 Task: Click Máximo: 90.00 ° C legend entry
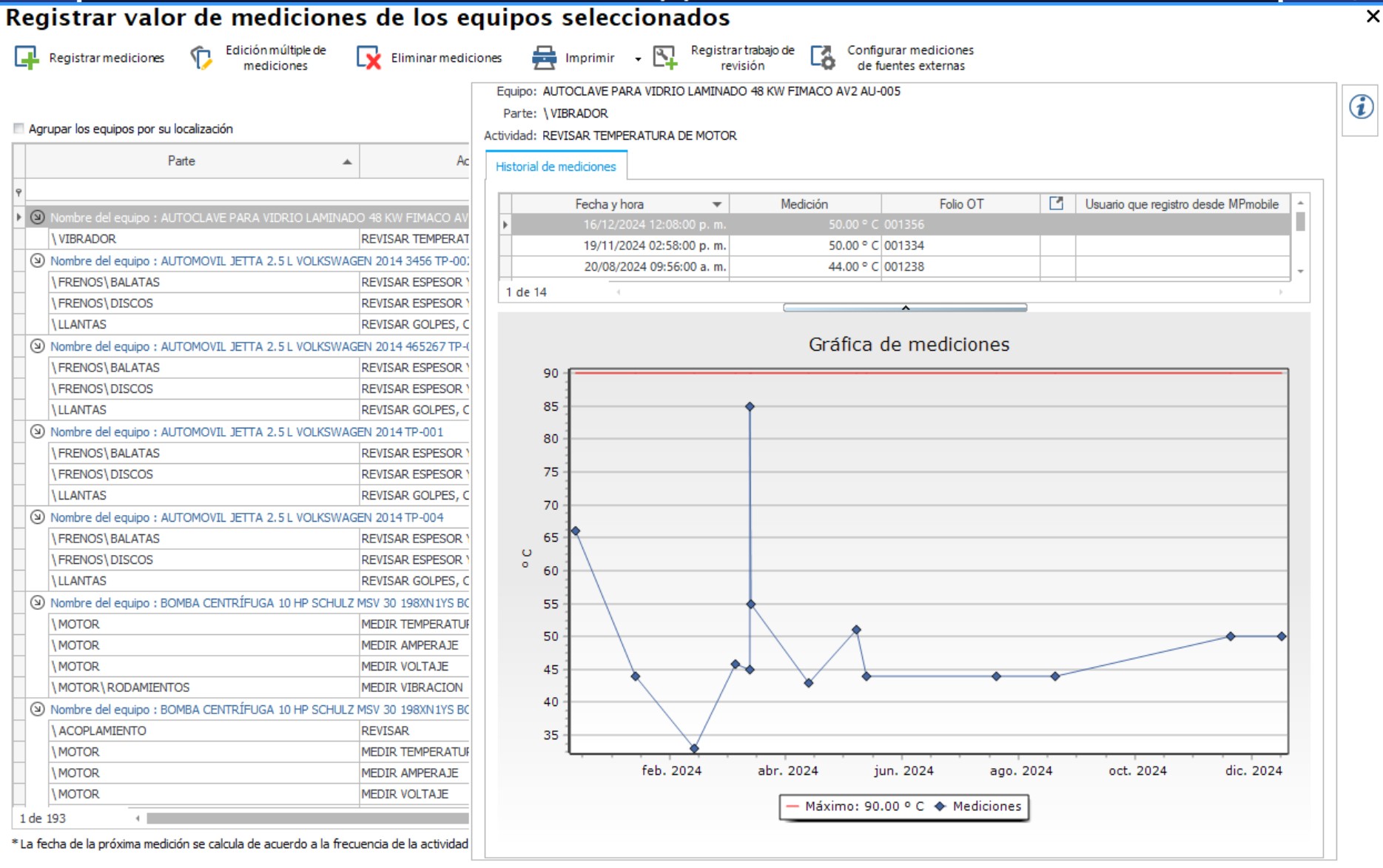[x=855, y=807]
